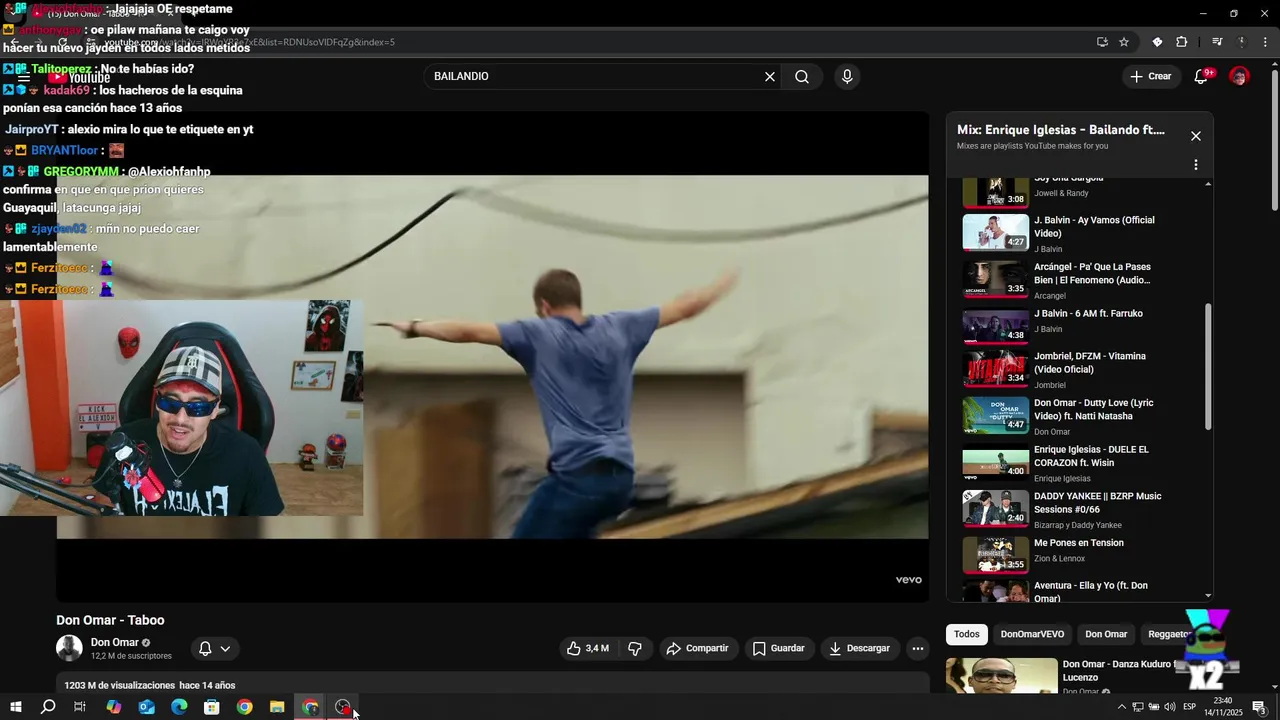Image resolution: width=1280 pixels, height=720 pixels.
Task: Open the Crear create menu
Action: (1151, 76)
